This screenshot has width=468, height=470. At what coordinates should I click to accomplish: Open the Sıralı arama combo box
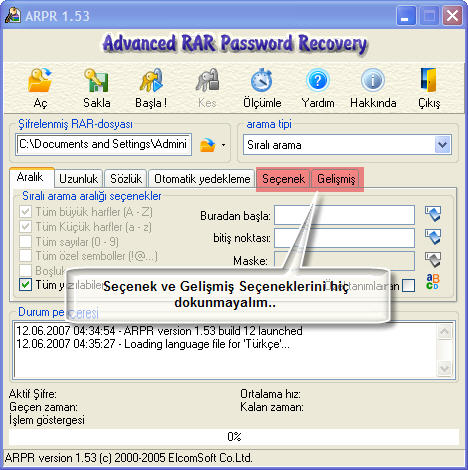347,145
